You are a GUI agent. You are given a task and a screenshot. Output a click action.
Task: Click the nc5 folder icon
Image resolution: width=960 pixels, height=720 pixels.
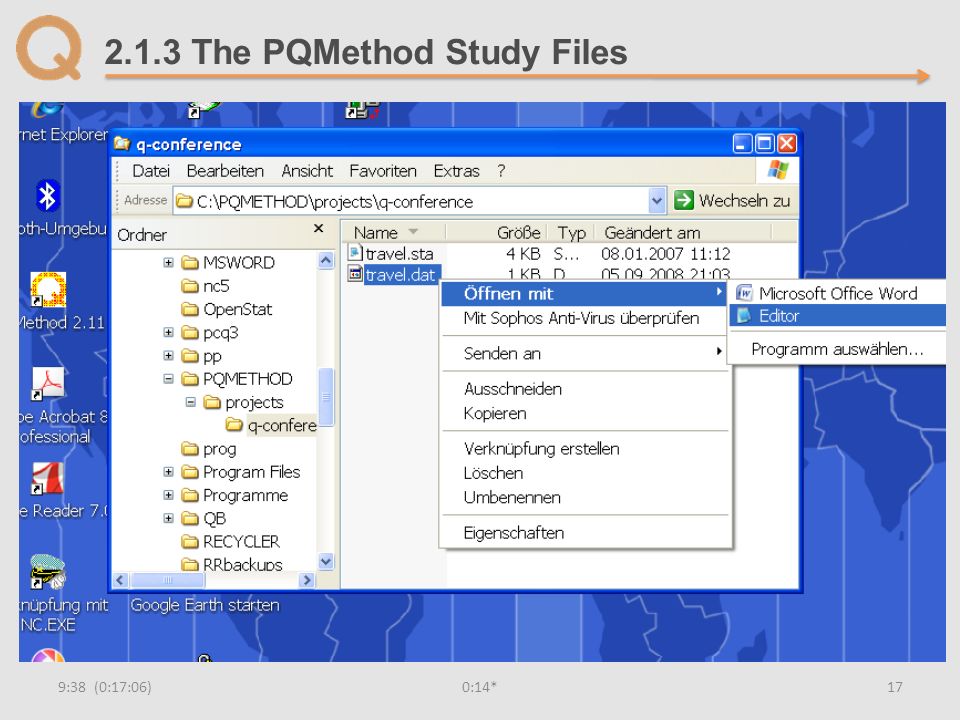(190, 286)
